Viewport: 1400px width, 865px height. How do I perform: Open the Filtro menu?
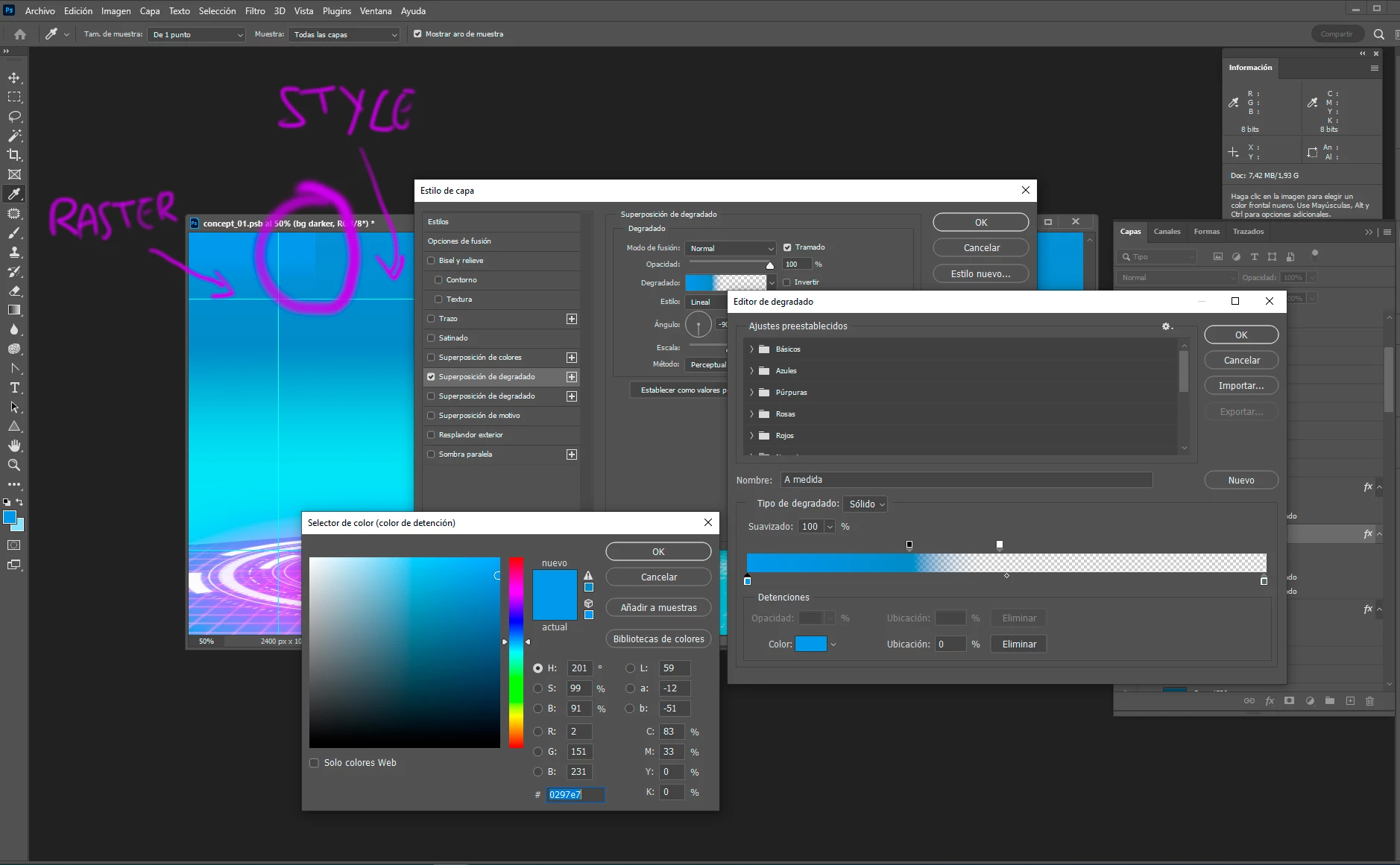[x=255, y=11]
